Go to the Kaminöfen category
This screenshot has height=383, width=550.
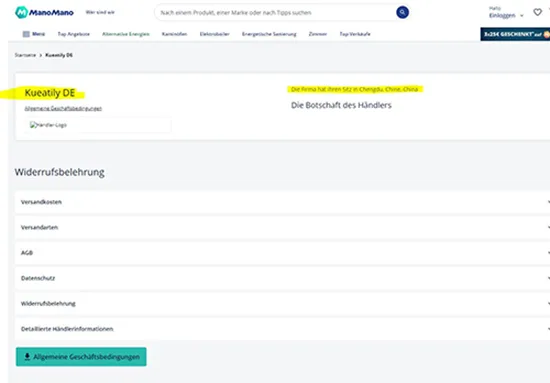tap(174, 34)
